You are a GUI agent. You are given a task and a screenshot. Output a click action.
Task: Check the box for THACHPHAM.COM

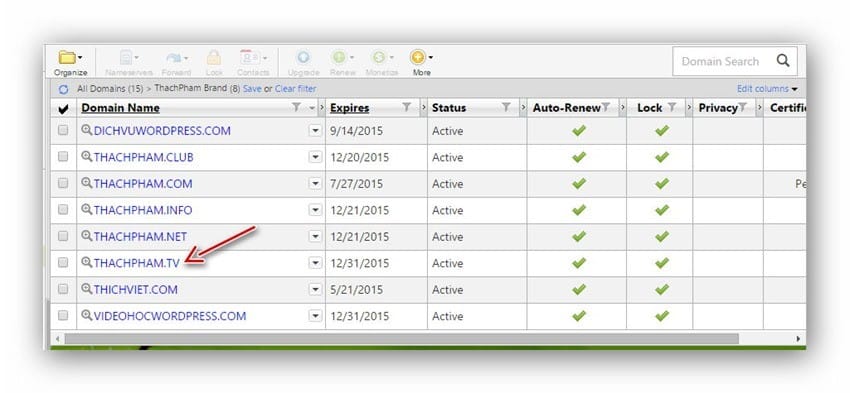point(63,183)
